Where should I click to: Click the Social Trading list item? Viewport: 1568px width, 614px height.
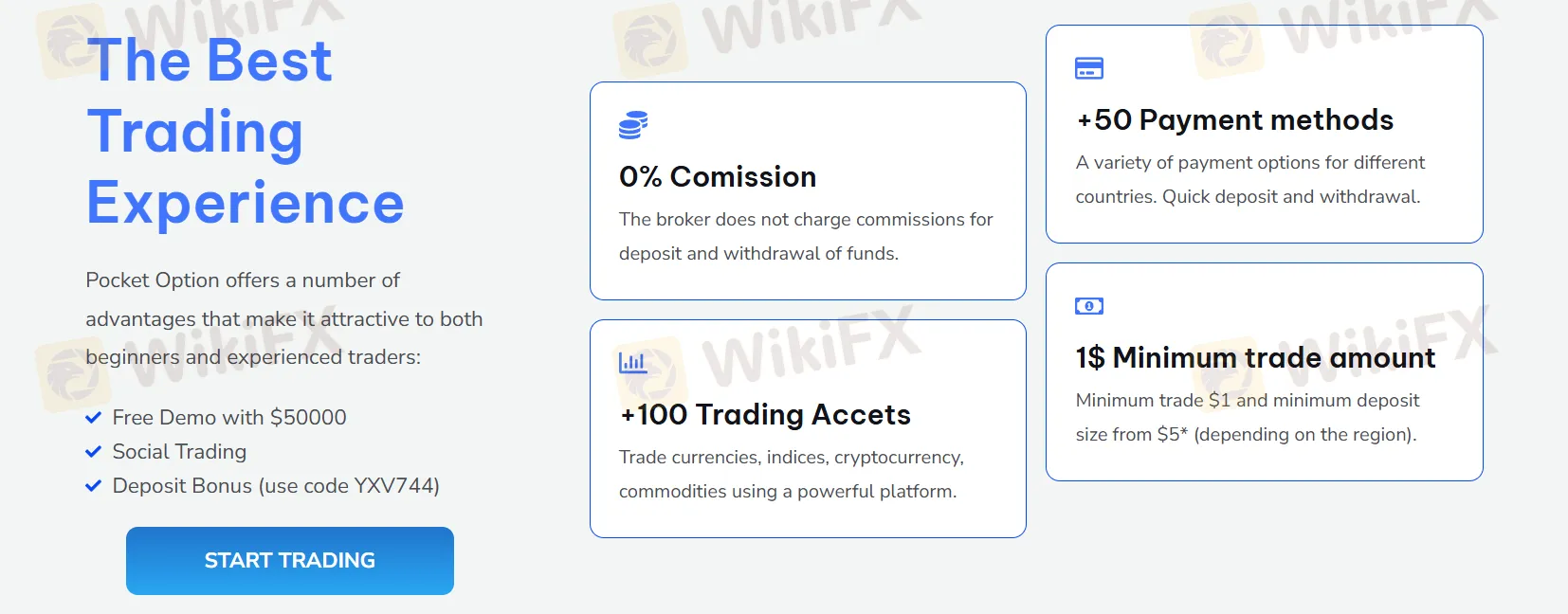pos(179,452)
